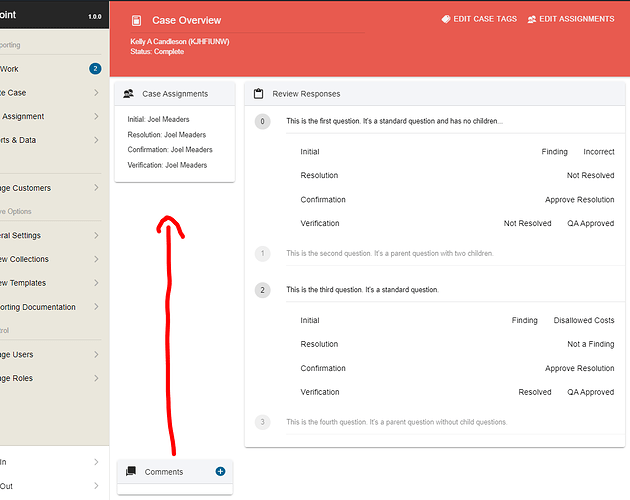This screenshot has height=500, width=630.
Task: Click 'Verification: Joel Meaders' assignment
Action: click(167, 165)
